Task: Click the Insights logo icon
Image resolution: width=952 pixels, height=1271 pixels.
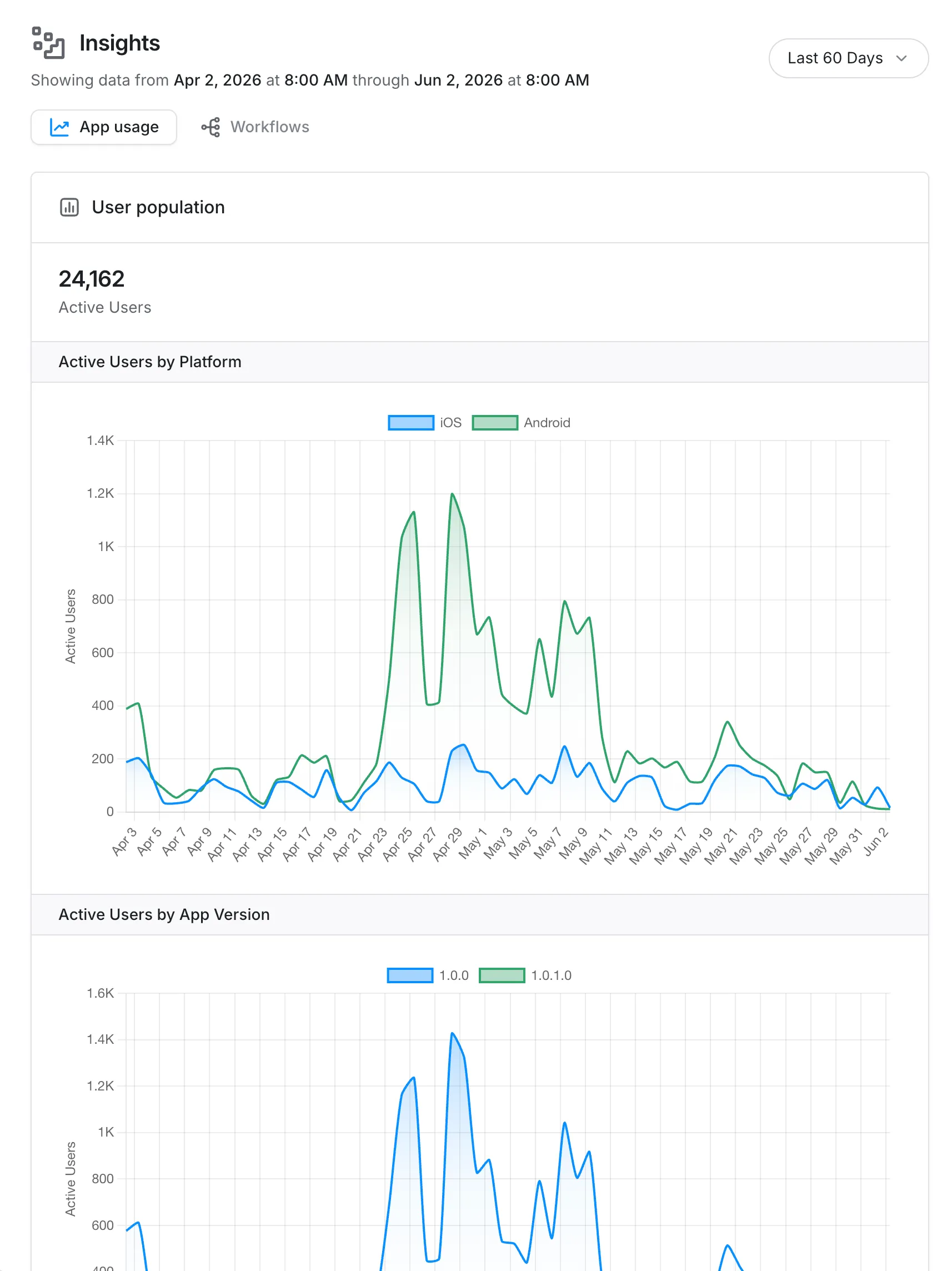Action: pos(48,43)
